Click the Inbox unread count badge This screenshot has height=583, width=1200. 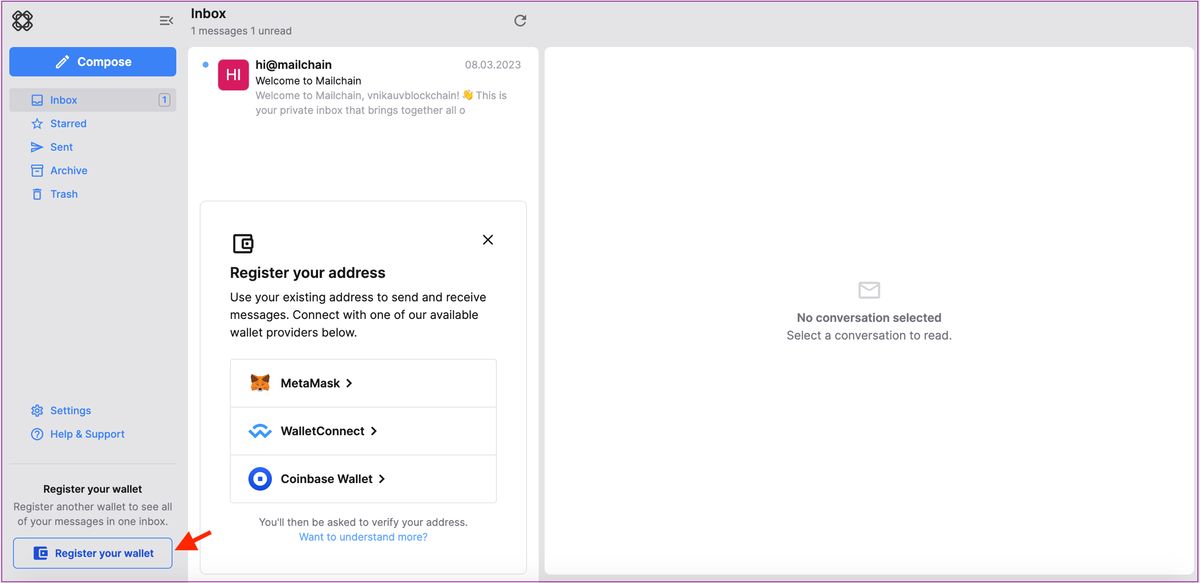[164, 100]
